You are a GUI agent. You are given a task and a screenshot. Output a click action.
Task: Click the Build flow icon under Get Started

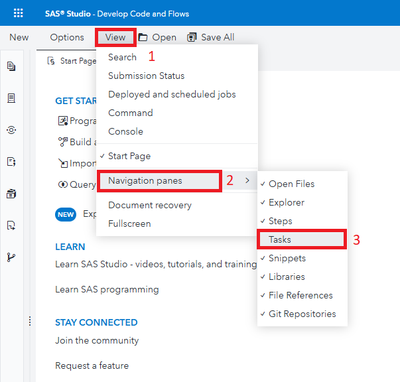coord(63,142)
